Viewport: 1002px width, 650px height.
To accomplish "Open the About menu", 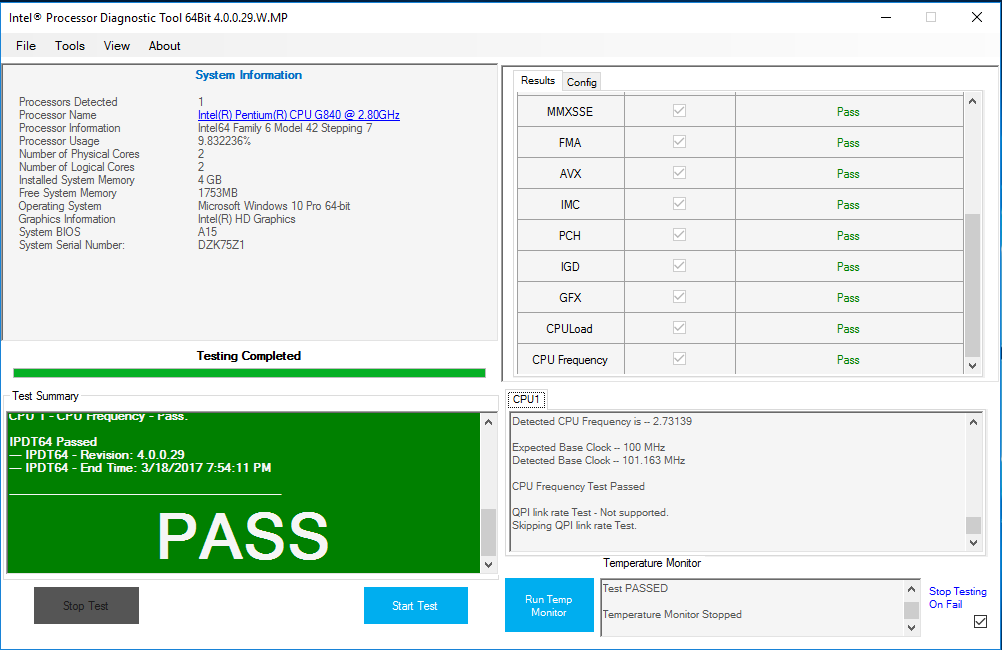I will pos(165,46).
